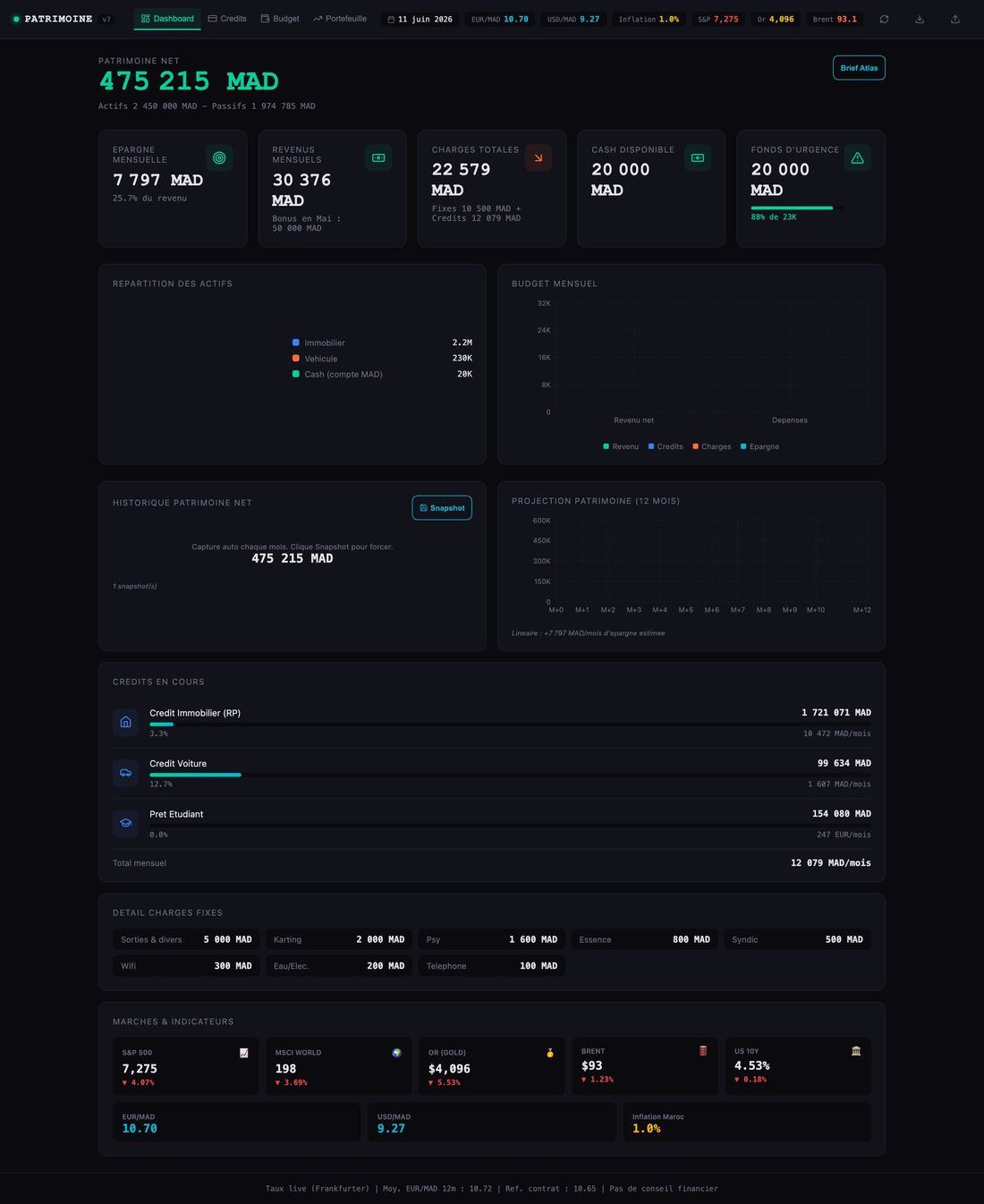Click the warning triangle on Fonds d'Urgence card
Image resolution: width=984 pixels, height=1204 pixels.
coord(857,157)
